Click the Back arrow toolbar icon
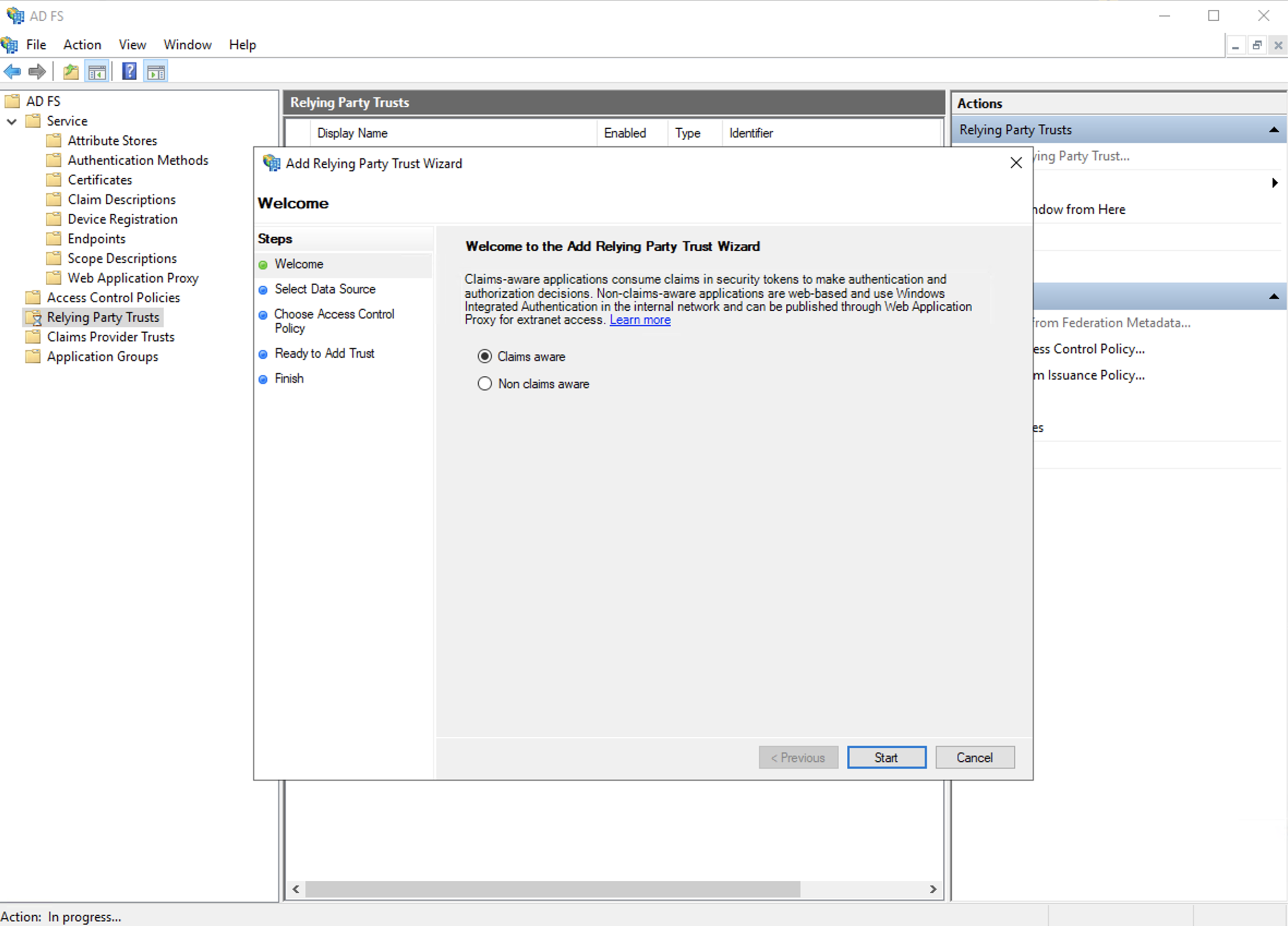Image resolution: width=1288 pixels, height=926 pixels. [x=12, y=71]
